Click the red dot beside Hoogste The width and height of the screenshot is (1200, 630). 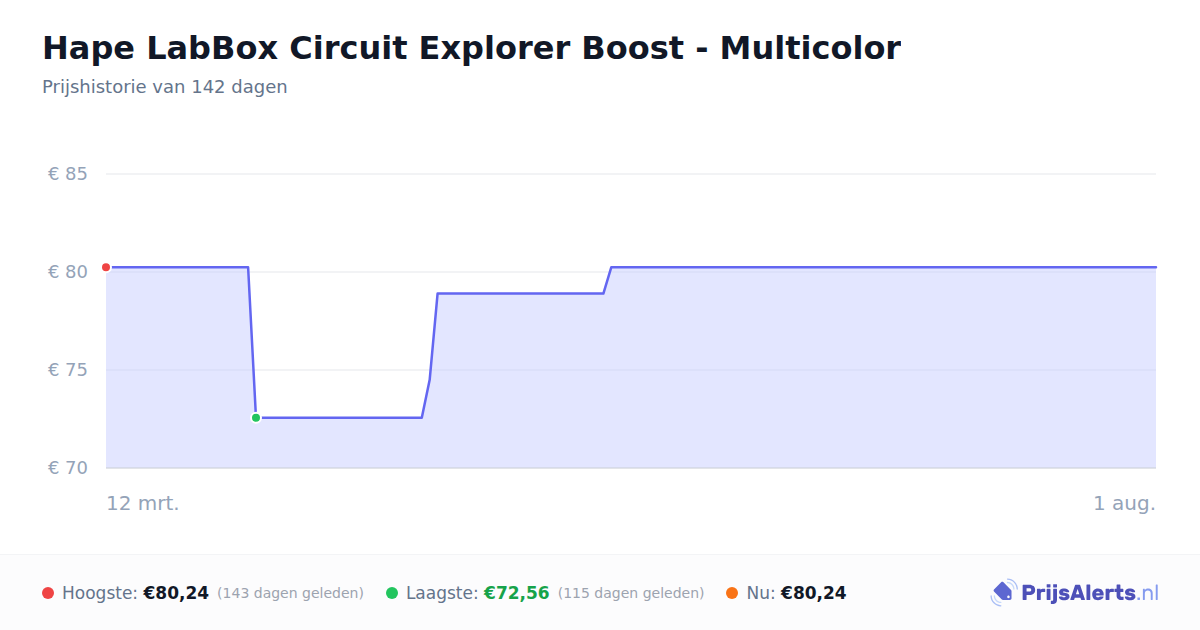click(48, 593)
